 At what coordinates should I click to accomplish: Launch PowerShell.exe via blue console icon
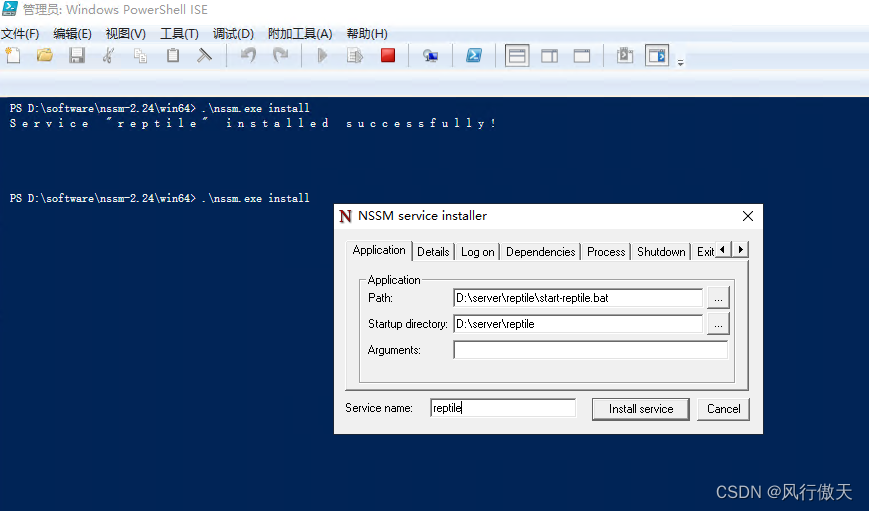[x=474, y=55]
